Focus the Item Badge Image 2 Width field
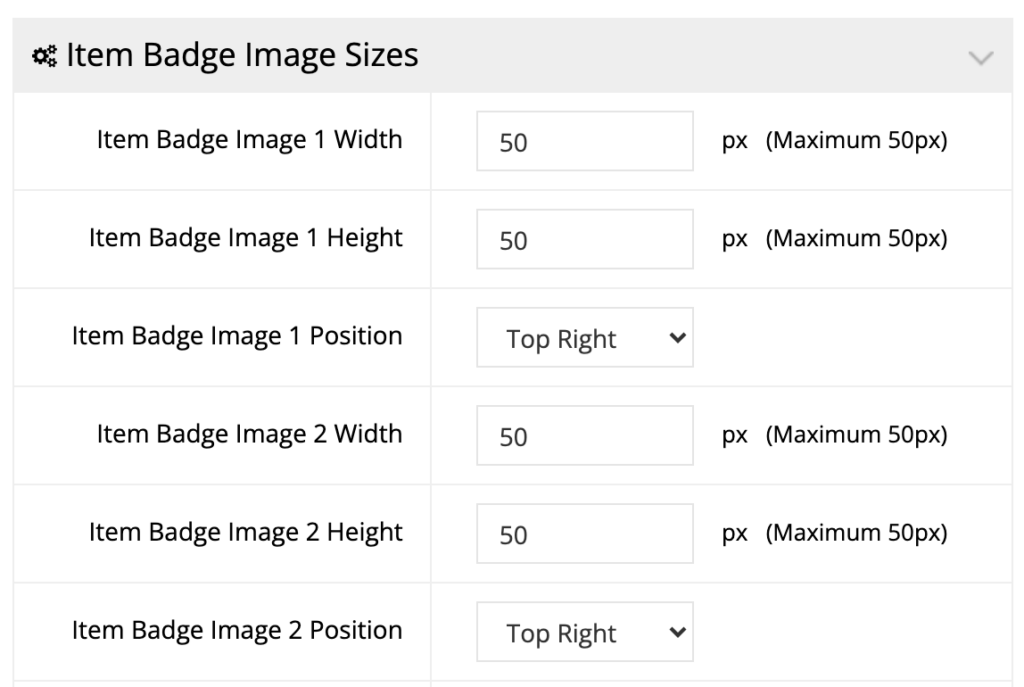 click(x=584, y=436)
